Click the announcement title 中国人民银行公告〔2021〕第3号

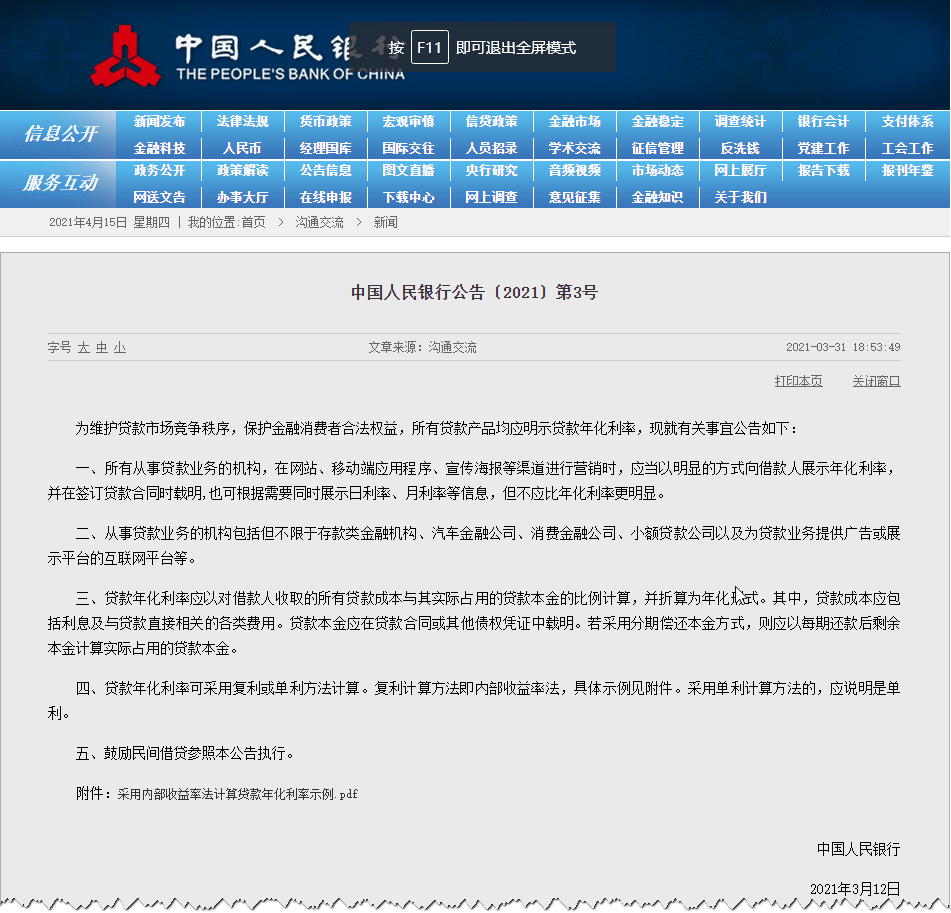click(x=475, y=292)
